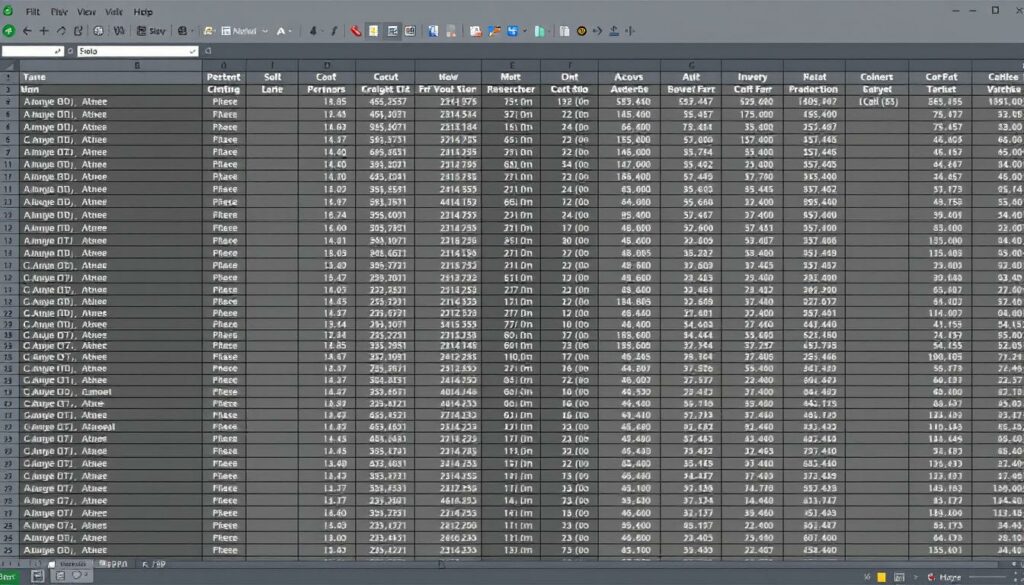Click the orange image toolbar icon

point(476,31)
